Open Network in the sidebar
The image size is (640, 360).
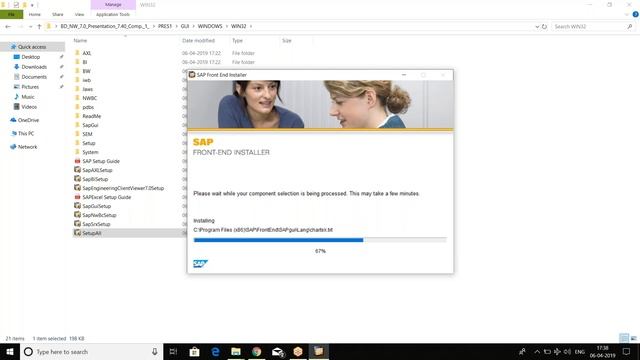coord(27,147)
